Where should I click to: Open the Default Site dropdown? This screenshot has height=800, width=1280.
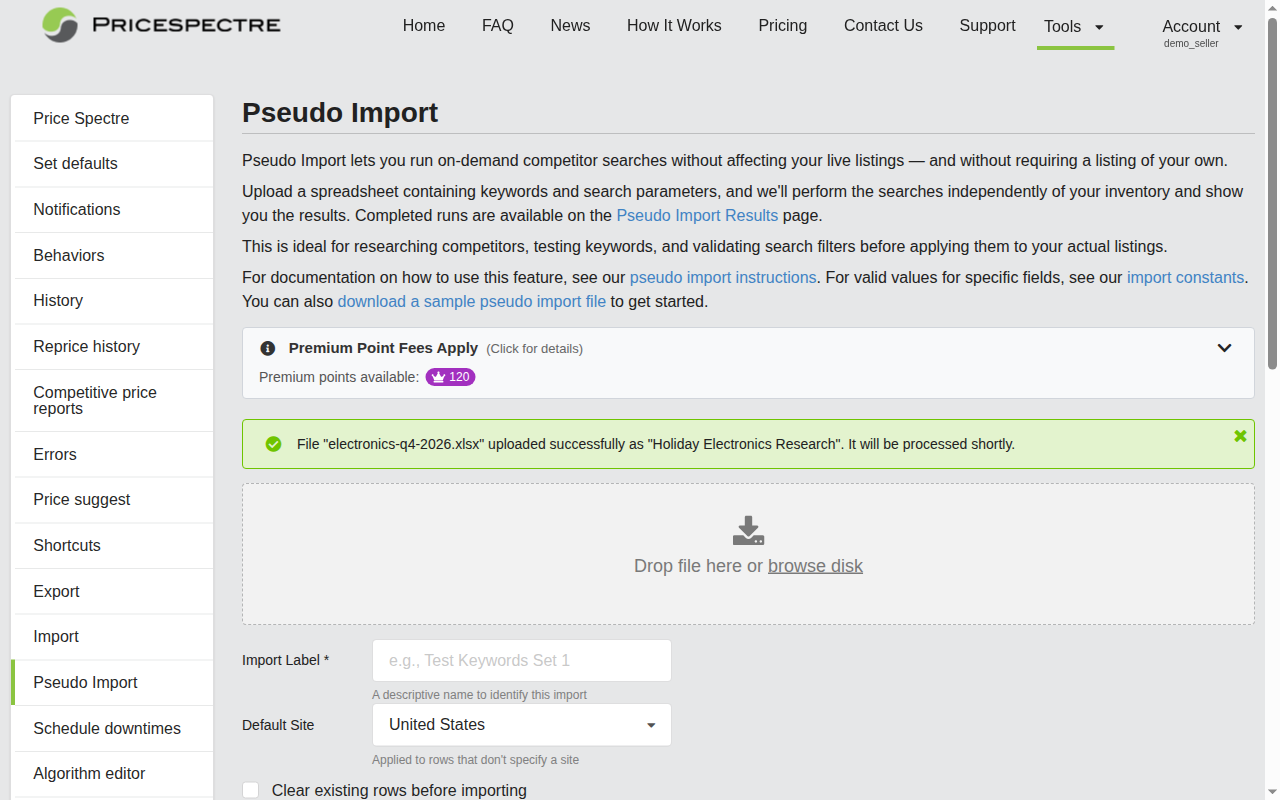point(521,724)
